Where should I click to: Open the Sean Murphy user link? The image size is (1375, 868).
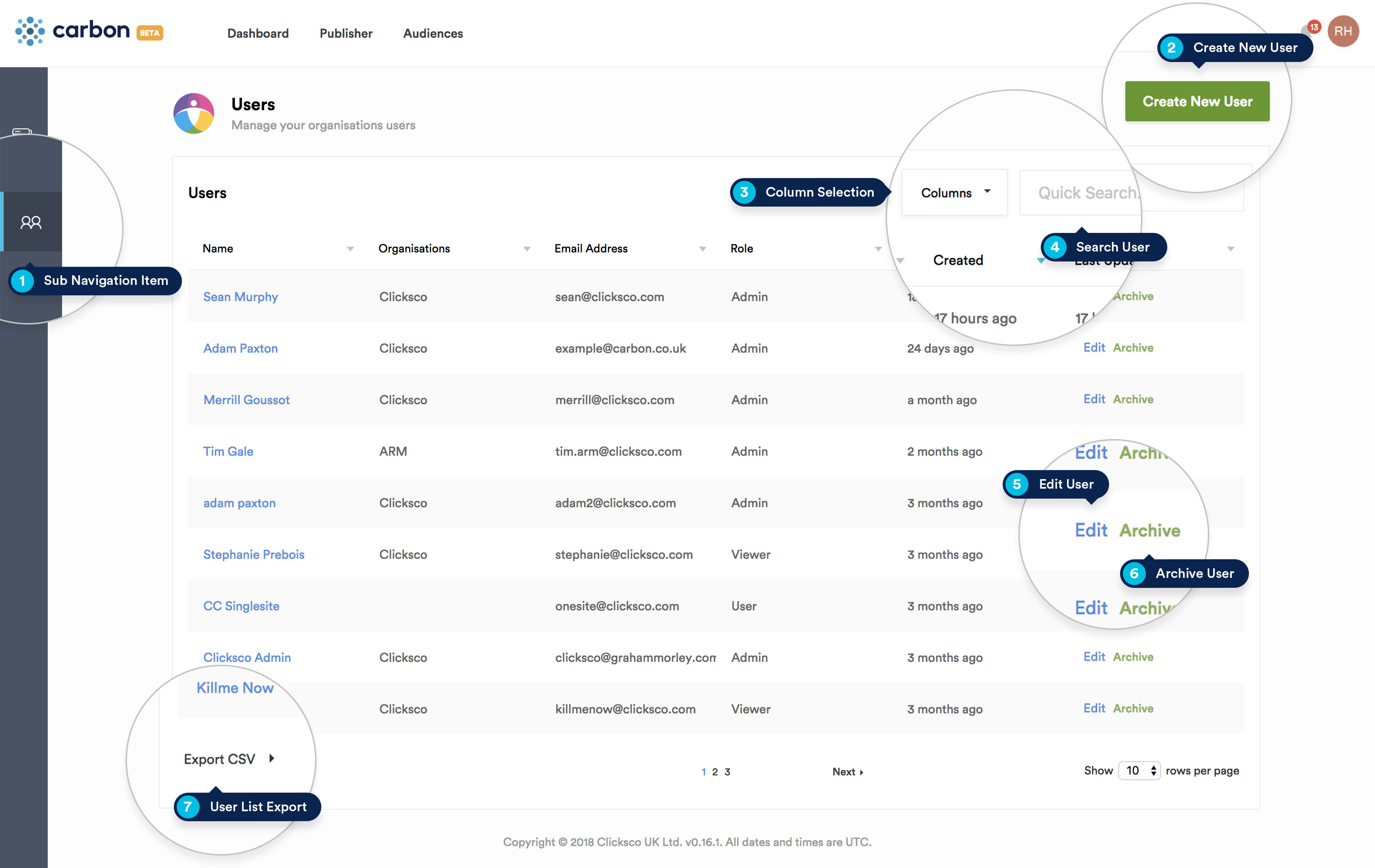(x=241, y=297)
